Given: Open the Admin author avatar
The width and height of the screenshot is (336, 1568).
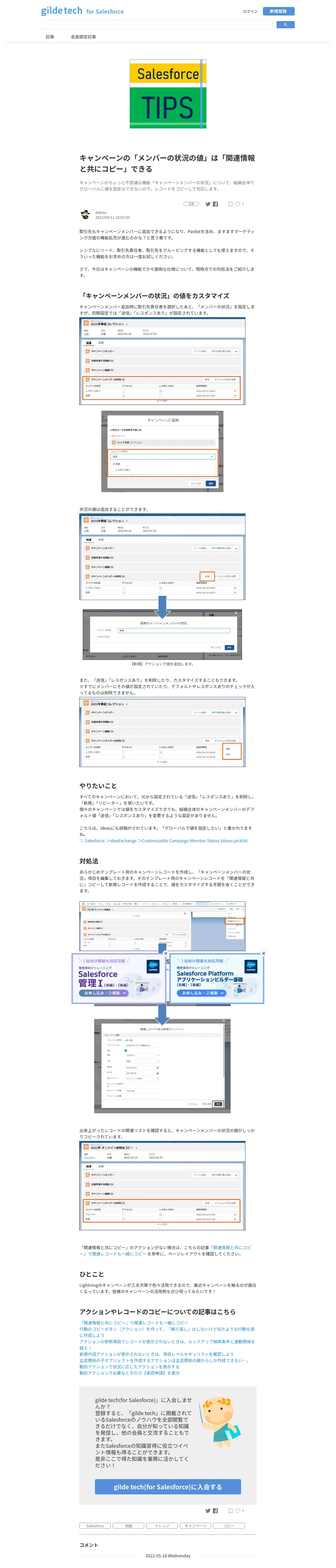Looking at the screenshot, I should coord(85,214).
